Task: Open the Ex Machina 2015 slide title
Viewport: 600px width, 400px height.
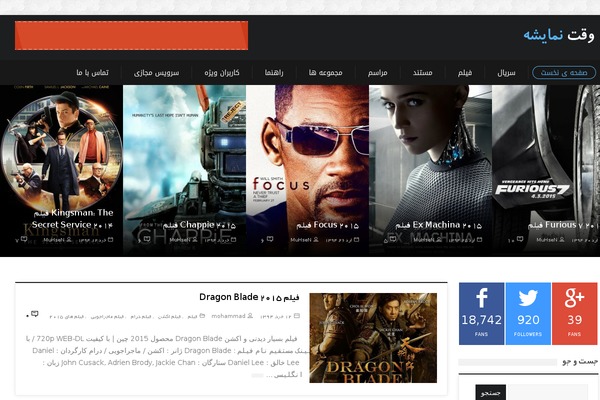Action: tap(439, 225)
